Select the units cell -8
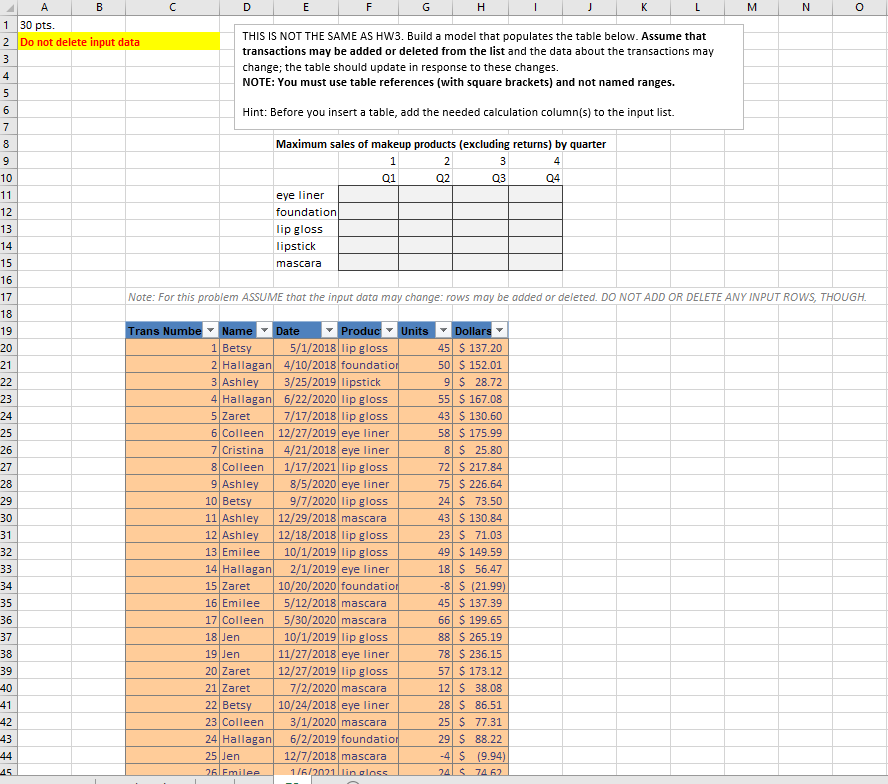888x784 pixels. pyautogui.click(x=426, y=586)
